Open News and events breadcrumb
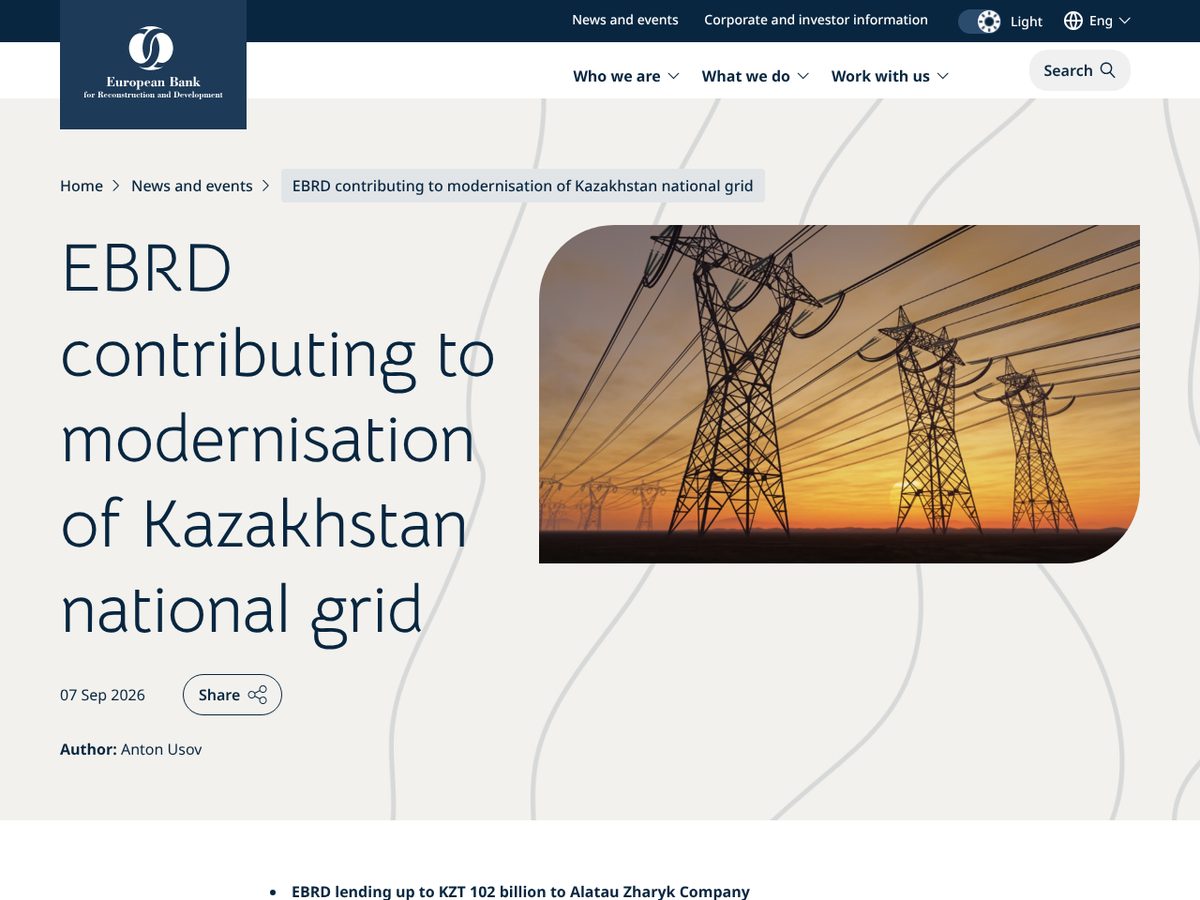The image size is (1200, 900). 192,186
